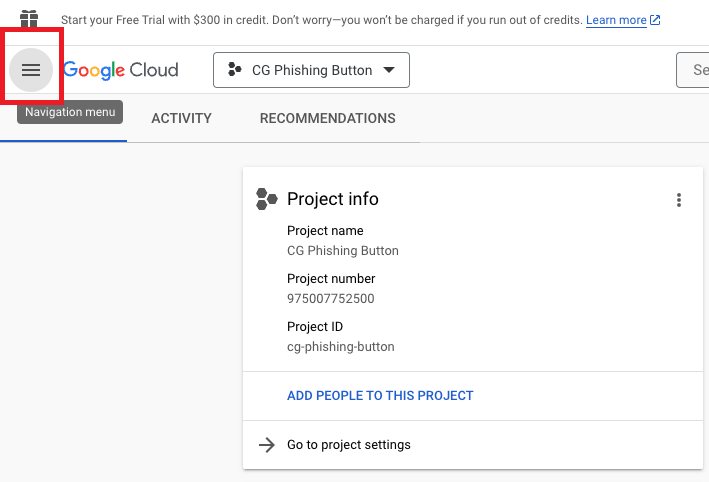Viewport: 709px width, 482px height.
Task: Click the project ID cg-phishing-button
Action: point(340,347)
